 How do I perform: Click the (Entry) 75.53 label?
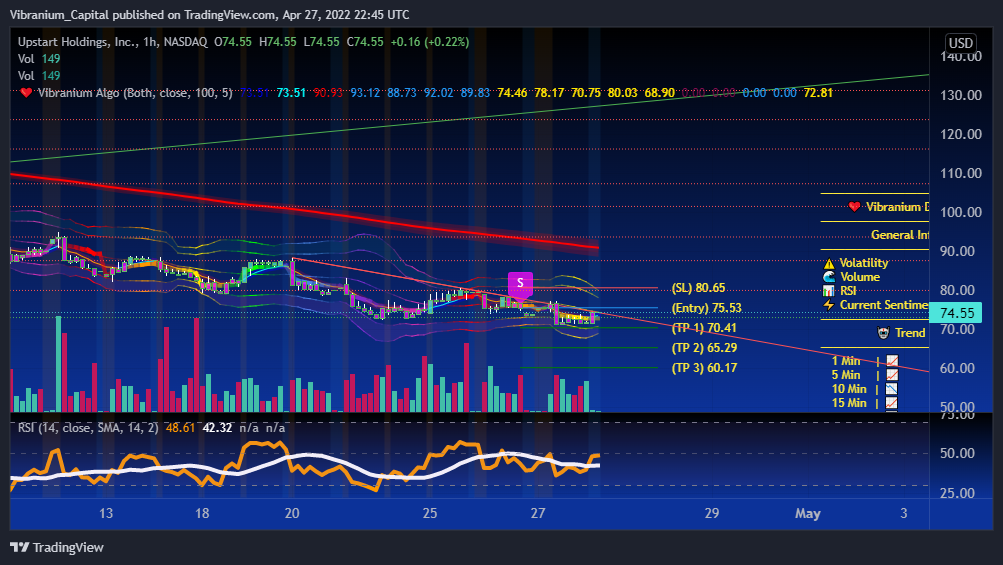click(706, 308)
